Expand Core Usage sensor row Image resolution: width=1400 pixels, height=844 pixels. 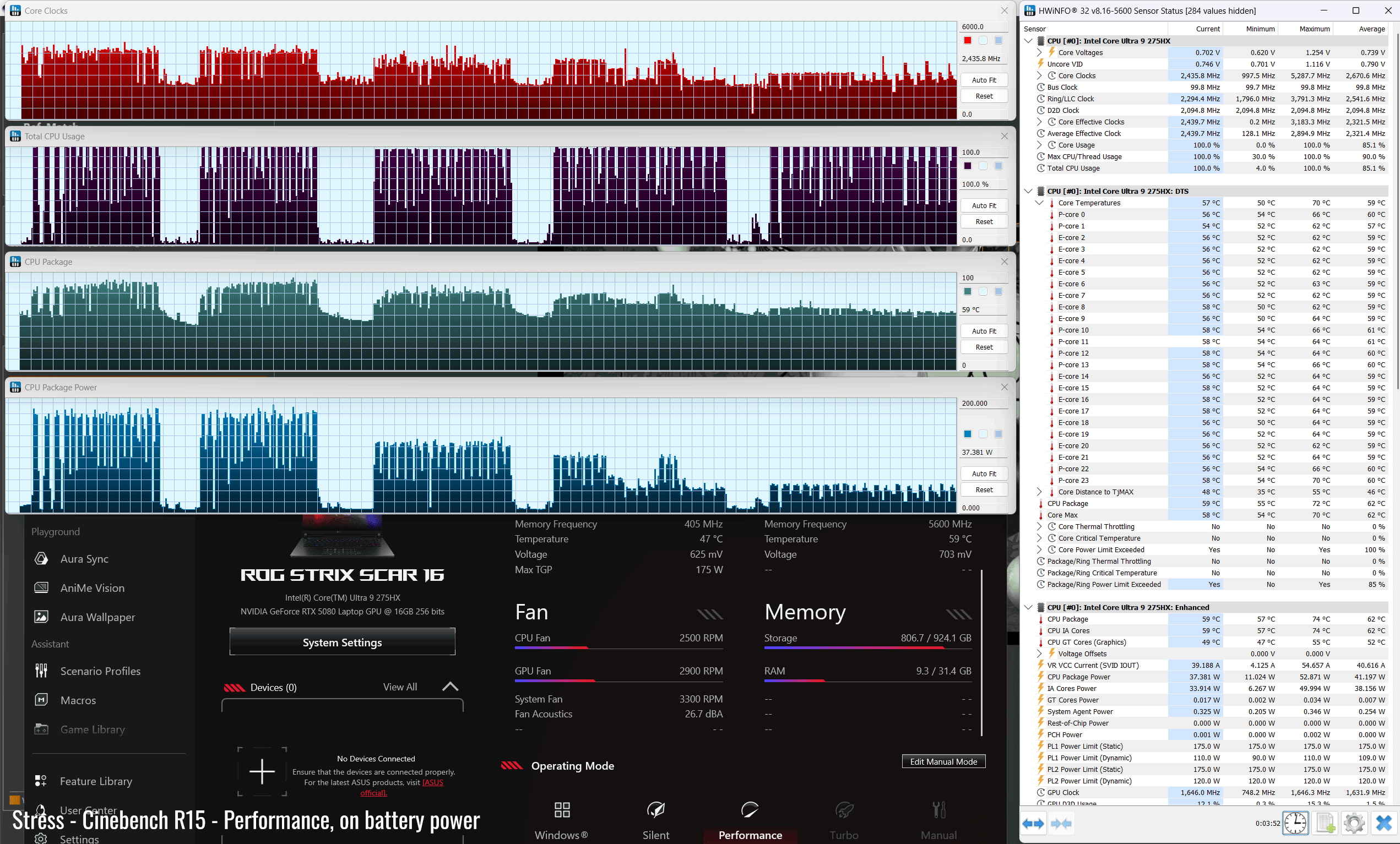pos(1039,145)
